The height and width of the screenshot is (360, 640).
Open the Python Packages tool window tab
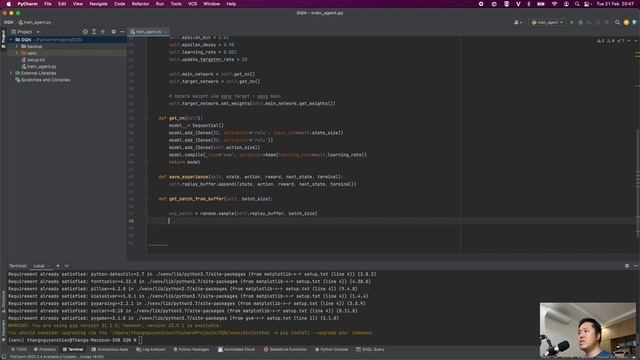pyautogui.click(x=191, y=349)
